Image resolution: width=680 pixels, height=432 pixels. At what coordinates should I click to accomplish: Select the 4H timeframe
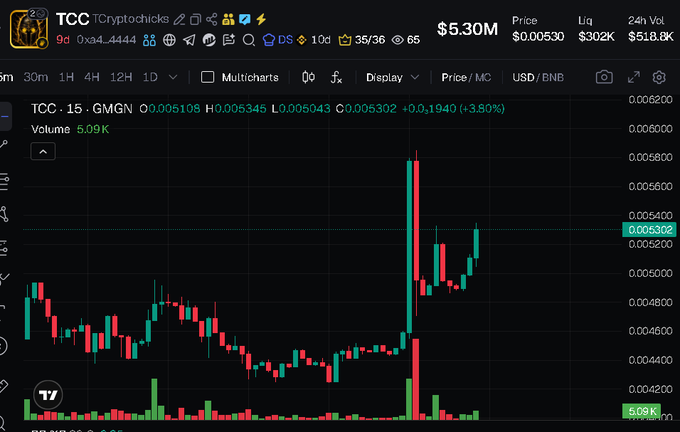pyautogui.click(x=92, y=77)
